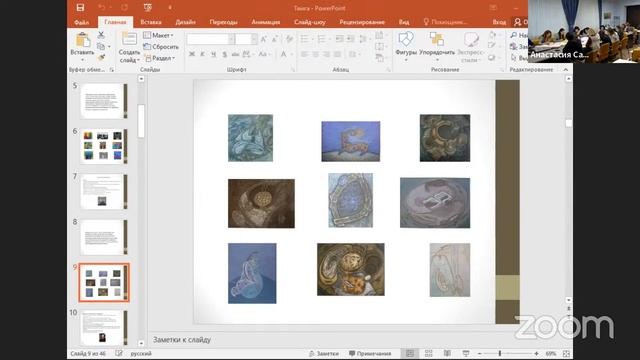
Task: Click the Вставить paste clipboard icon
Action: tap(82, 40)
